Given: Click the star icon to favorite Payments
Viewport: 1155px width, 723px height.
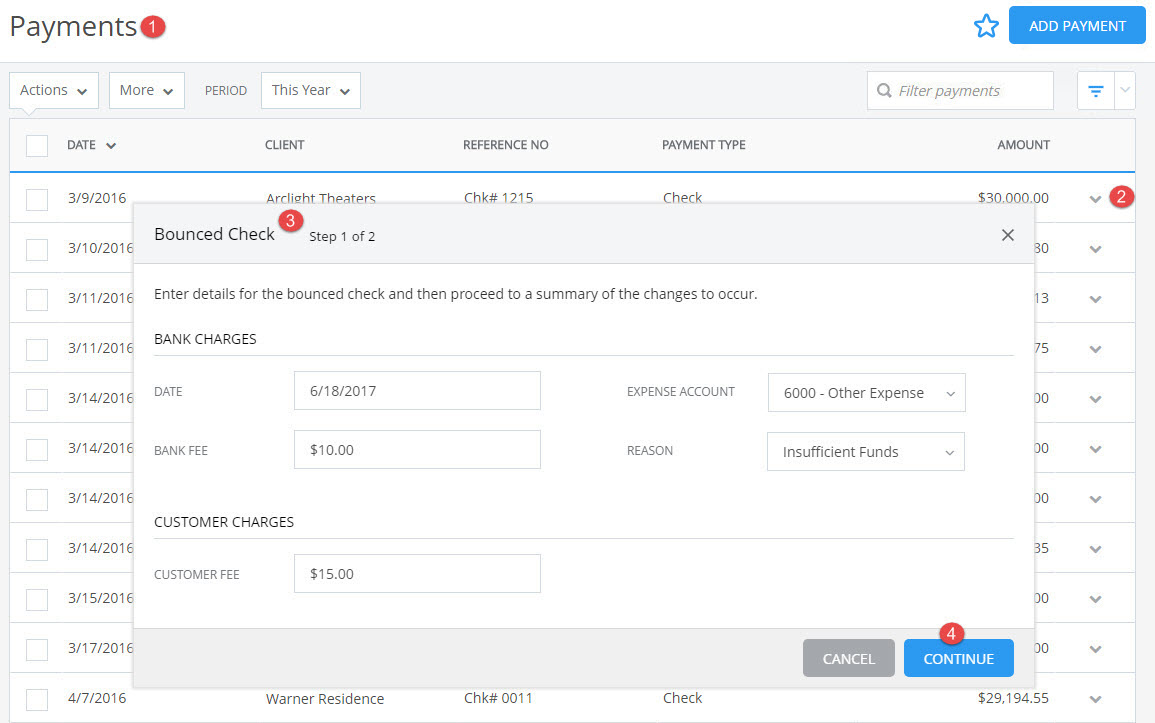Looking at the screenshot, I should 987,25.
